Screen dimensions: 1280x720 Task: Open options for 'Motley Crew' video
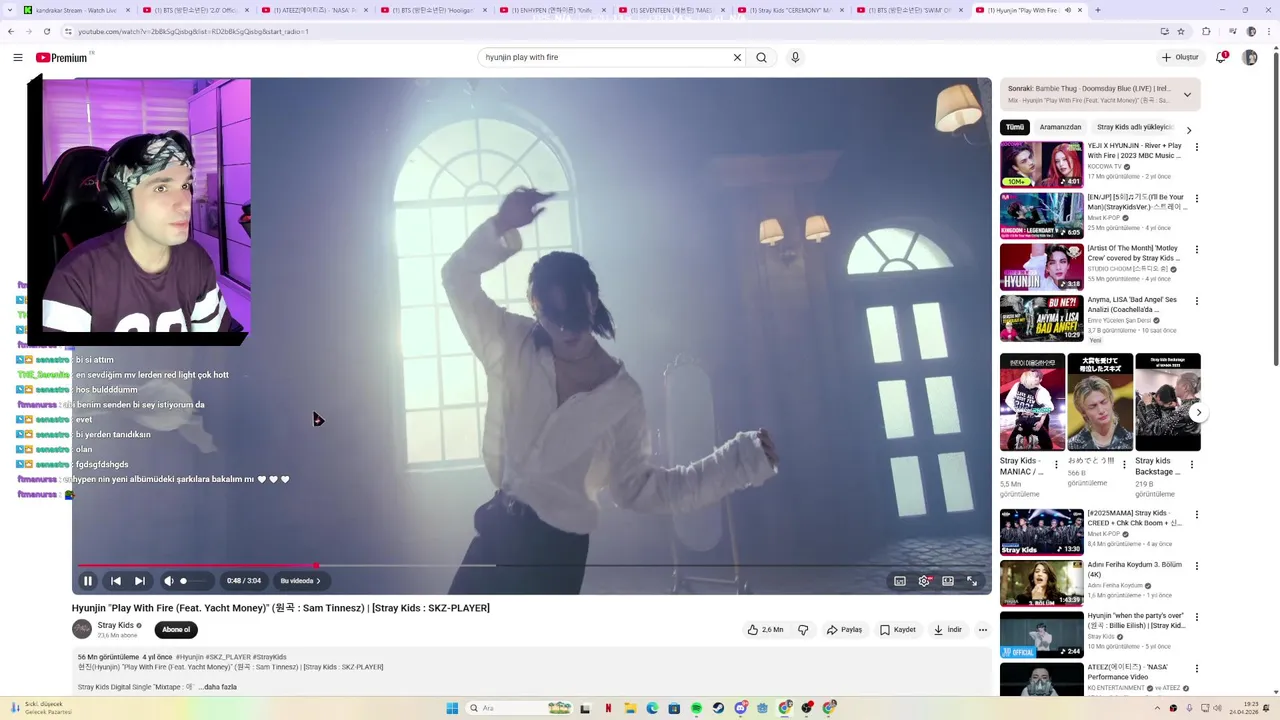[x=1197, y=249]
